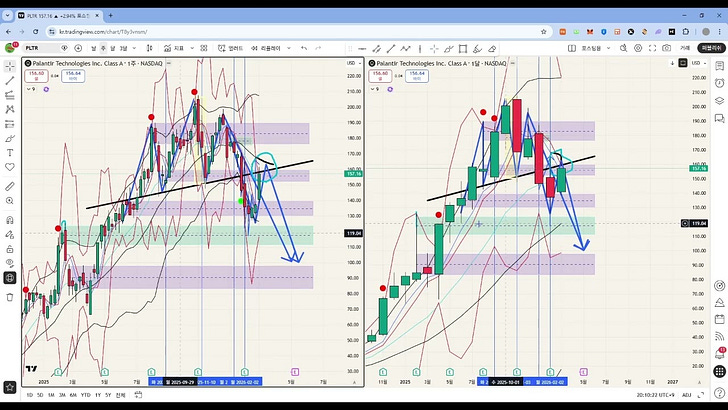This screenshot has width=728, height=410.
Task: Pick the polyline path favorite tool
Action: [405, 48]
